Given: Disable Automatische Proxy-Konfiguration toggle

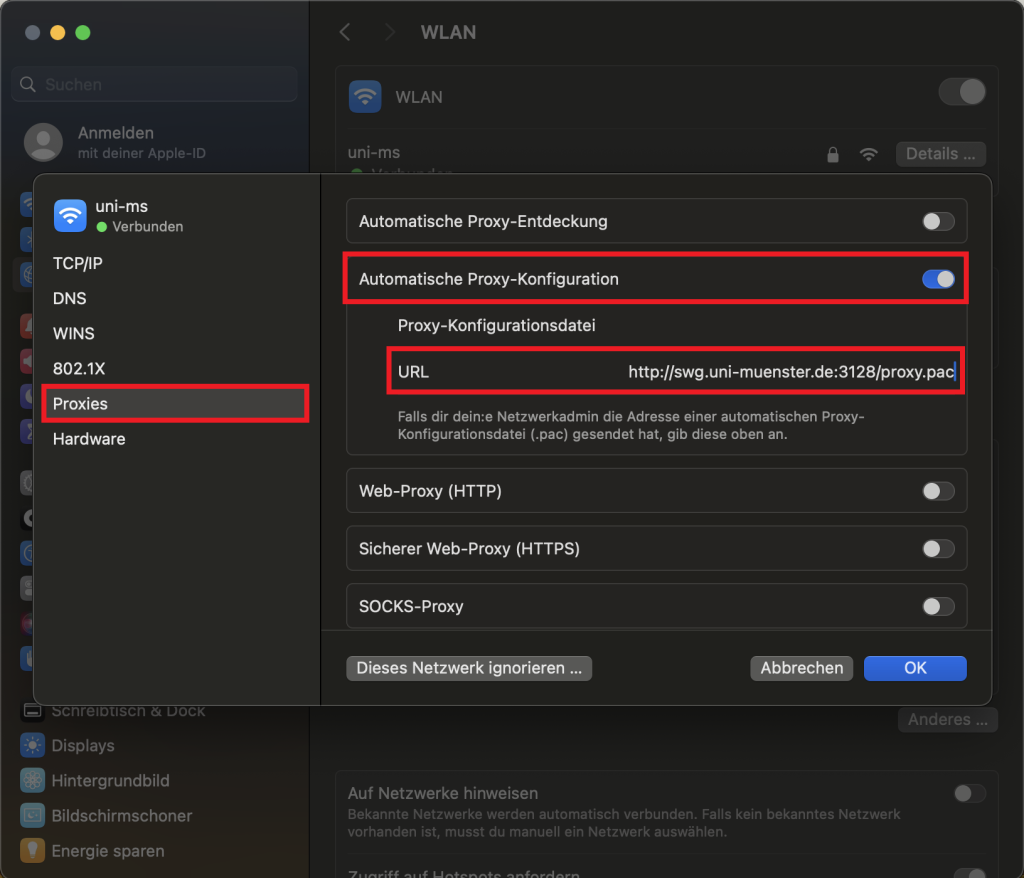Looking at the screenshot, I should (x=937, y=279).
